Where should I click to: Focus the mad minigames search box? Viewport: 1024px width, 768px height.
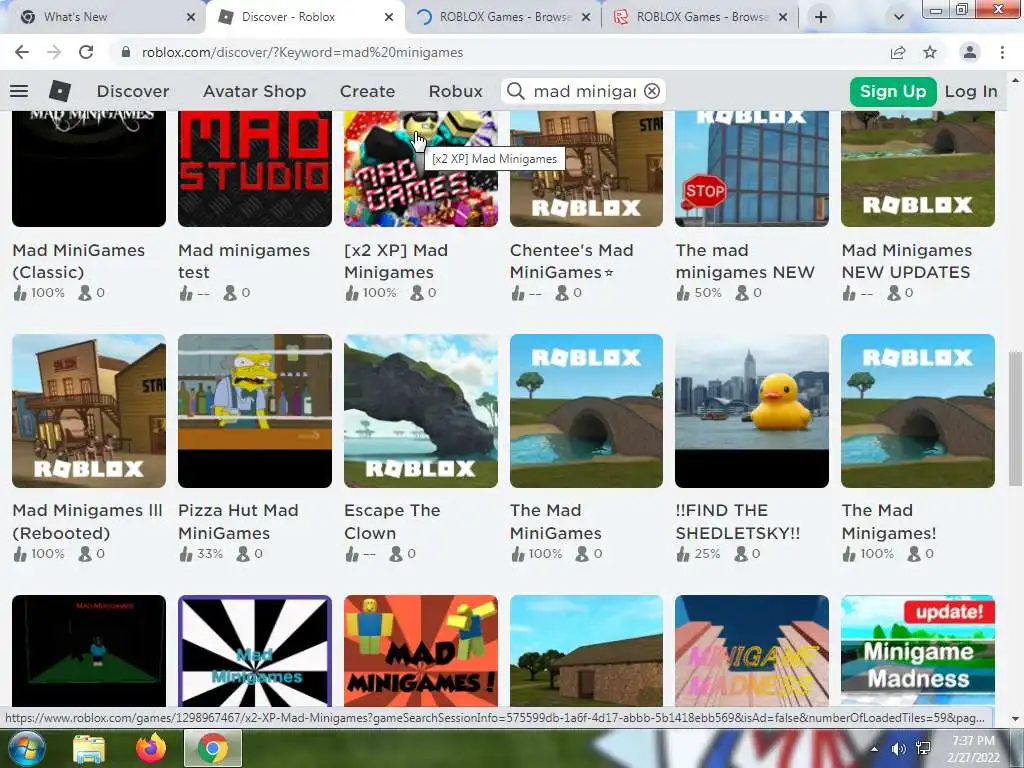pyautogui.click(x=584, y=91)
